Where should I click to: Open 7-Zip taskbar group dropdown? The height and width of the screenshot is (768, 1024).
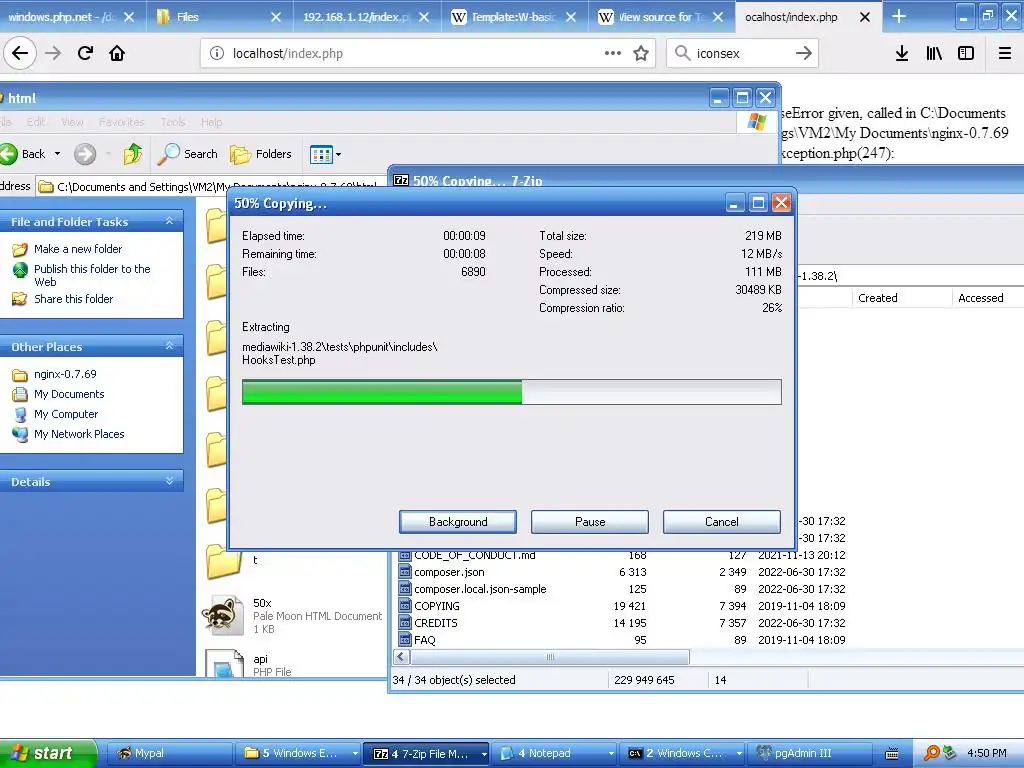pyautogui.click(x=484, y=754)
